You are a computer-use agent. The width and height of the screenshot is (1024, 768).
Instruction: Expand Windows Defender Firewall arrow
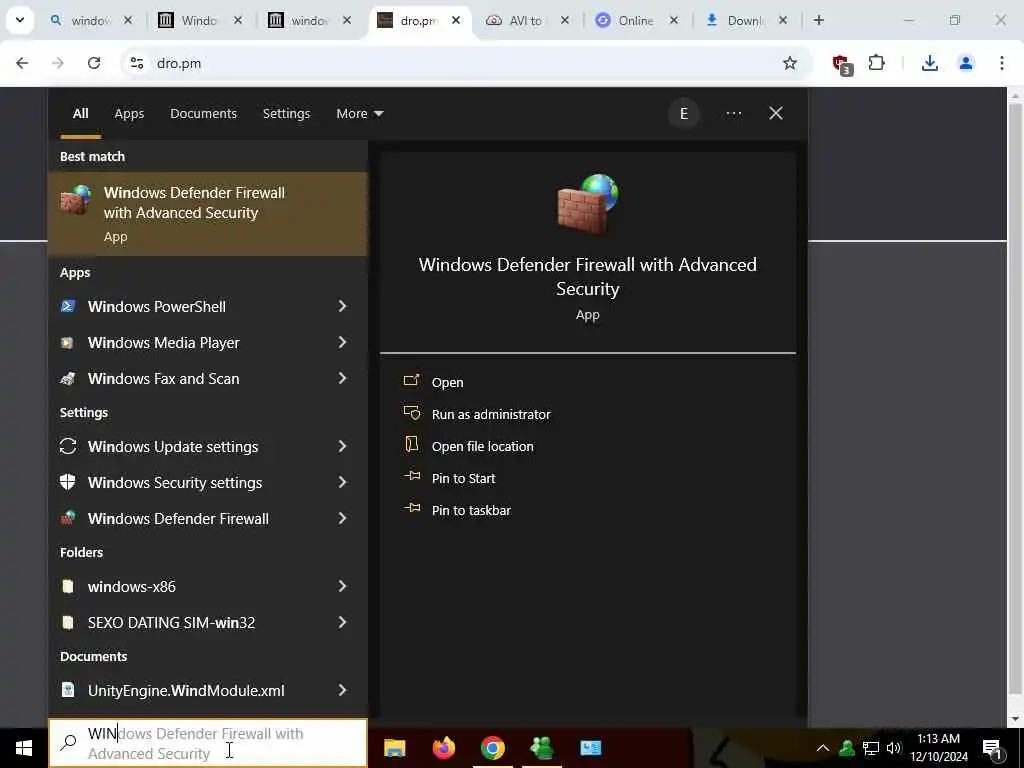coord(342,519)
